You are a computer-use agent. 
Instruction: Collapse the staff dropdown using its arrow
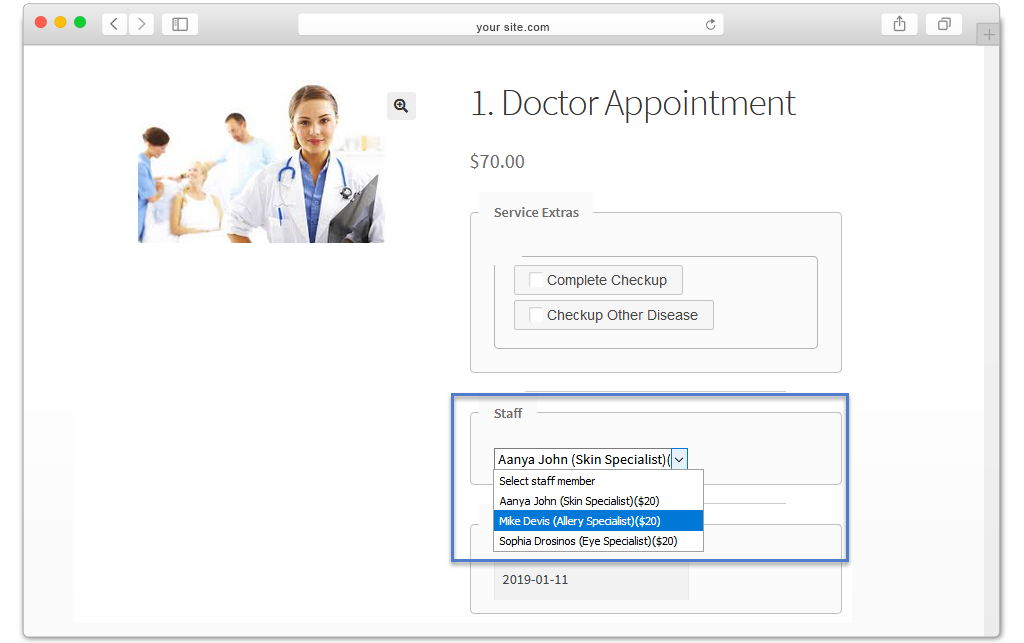pos(679,460)
